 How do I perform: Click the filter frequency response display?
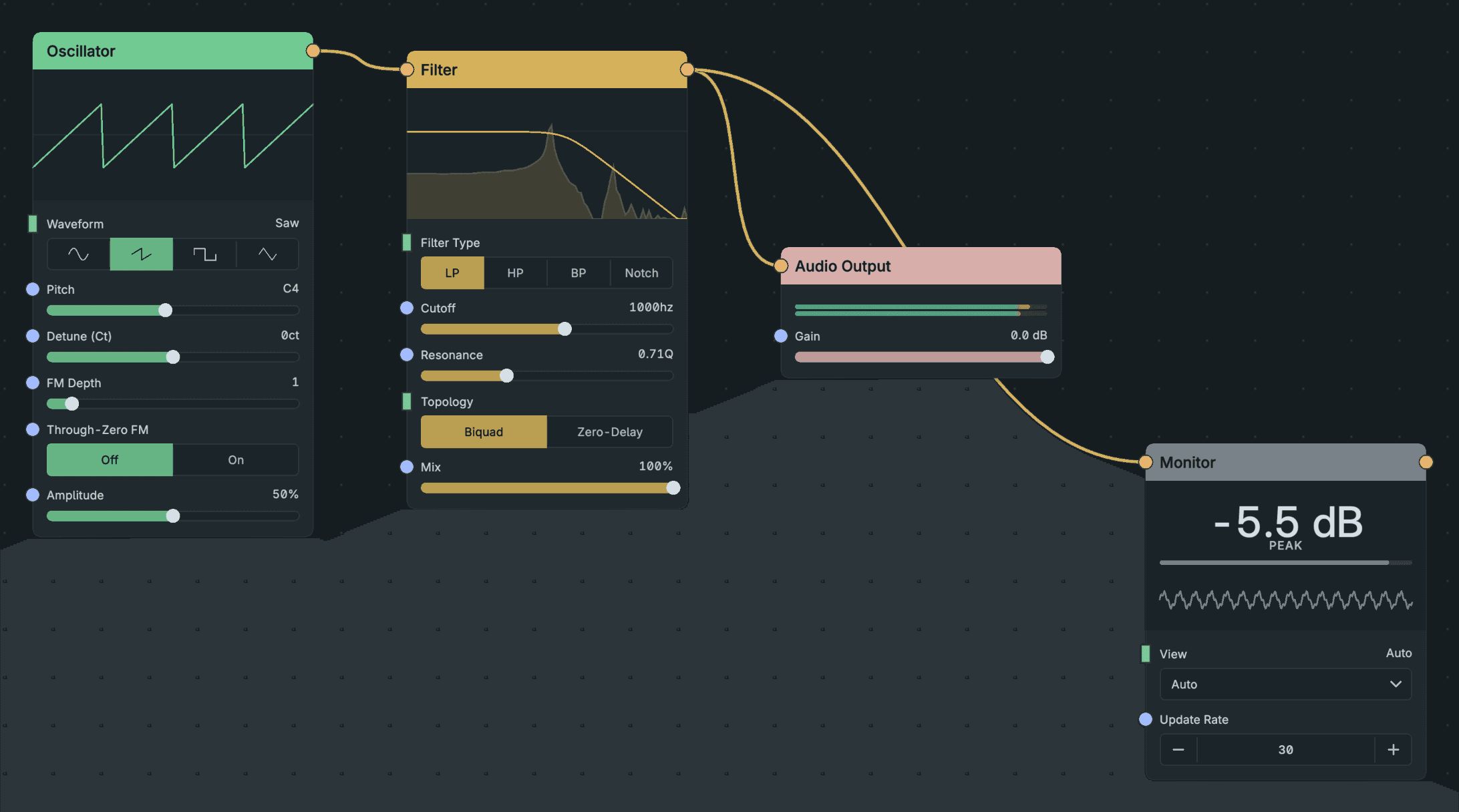click(547, 154)
